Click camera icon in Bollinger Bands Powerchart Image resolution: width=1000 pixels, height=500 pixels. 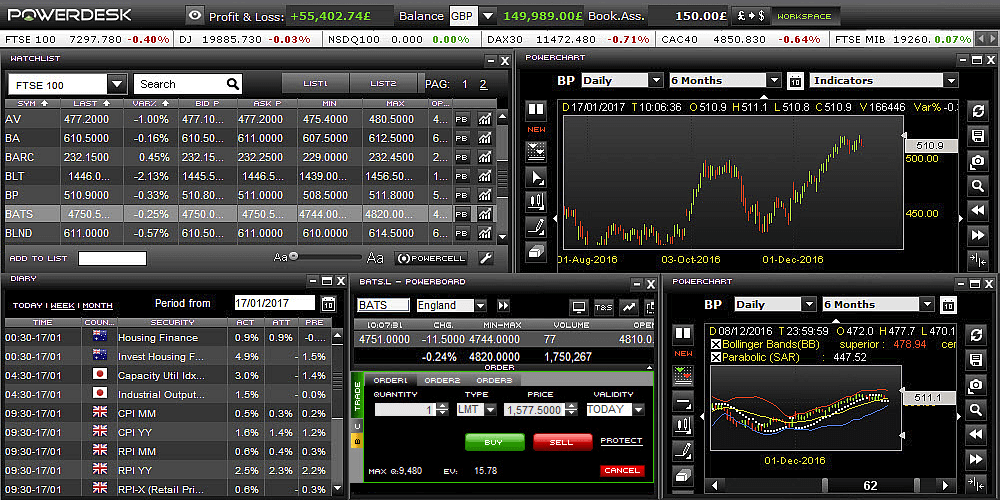(975, 385)
